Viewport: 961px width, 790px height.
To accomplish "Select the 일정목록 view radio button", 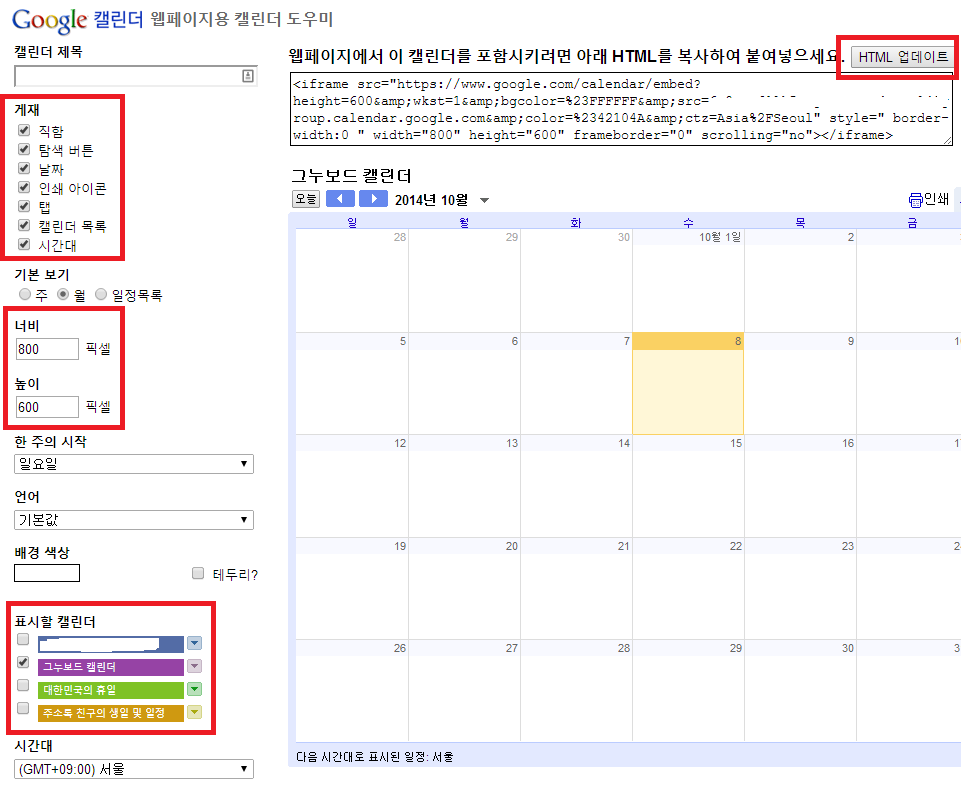I will pyautogui.click(x=102, y=295).
